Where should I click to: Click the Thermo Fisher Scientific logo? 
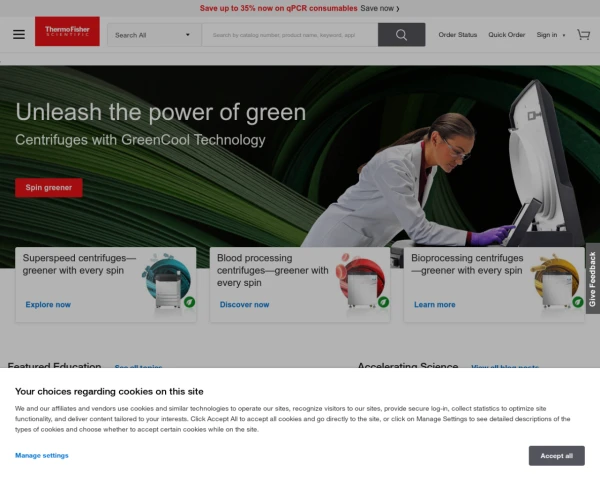(x=67, y=31)
